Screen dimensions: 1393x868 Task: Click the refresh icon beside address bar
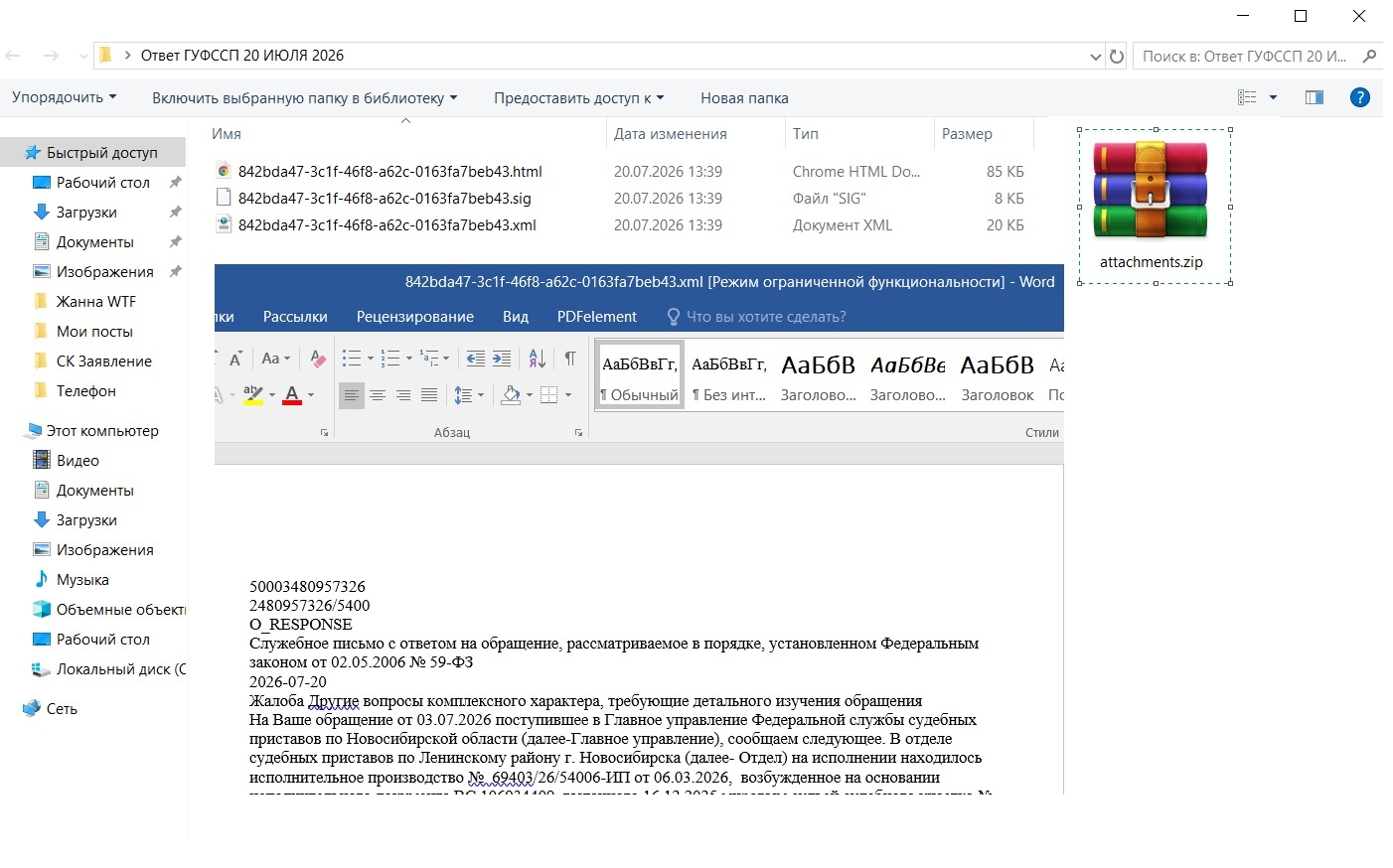click(1117, 57)
